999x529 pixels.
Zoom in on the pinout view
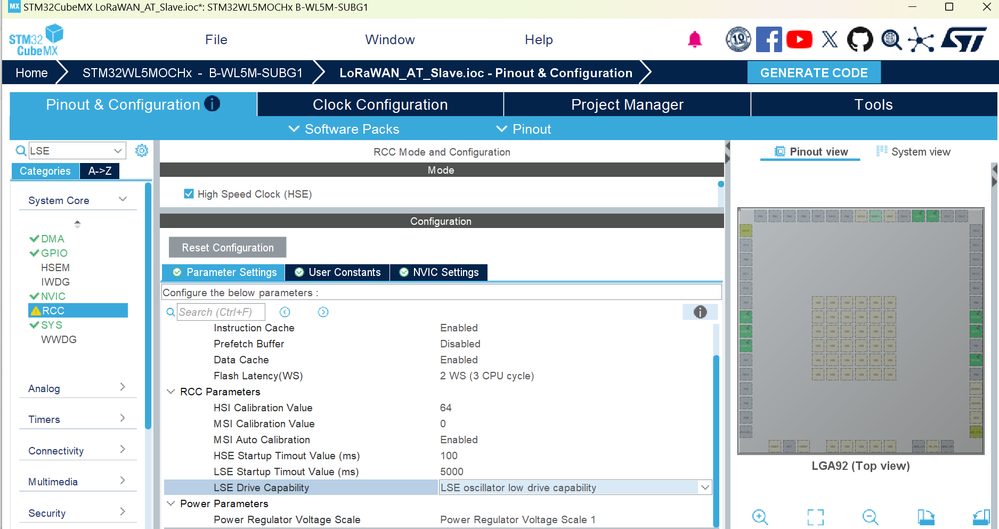pyautogui.click(x=759, y=516)
